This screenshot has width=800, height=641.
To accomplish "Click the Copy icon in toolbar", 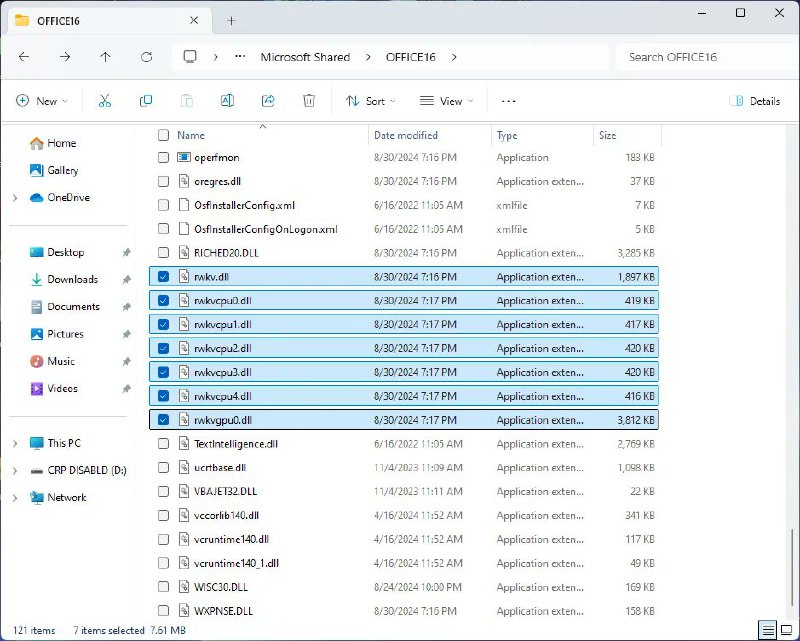I will pos(146,101).
